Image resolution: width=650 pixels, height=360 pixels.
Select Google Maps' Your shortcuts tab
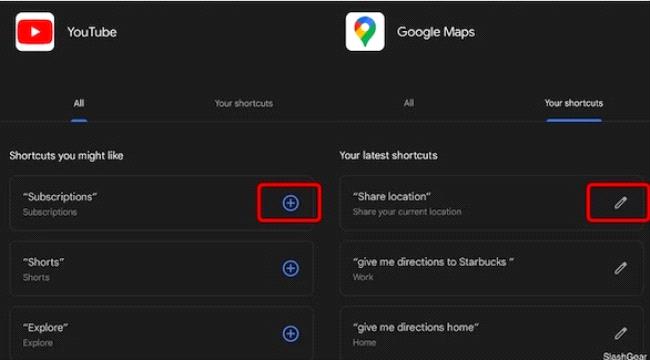574,103
